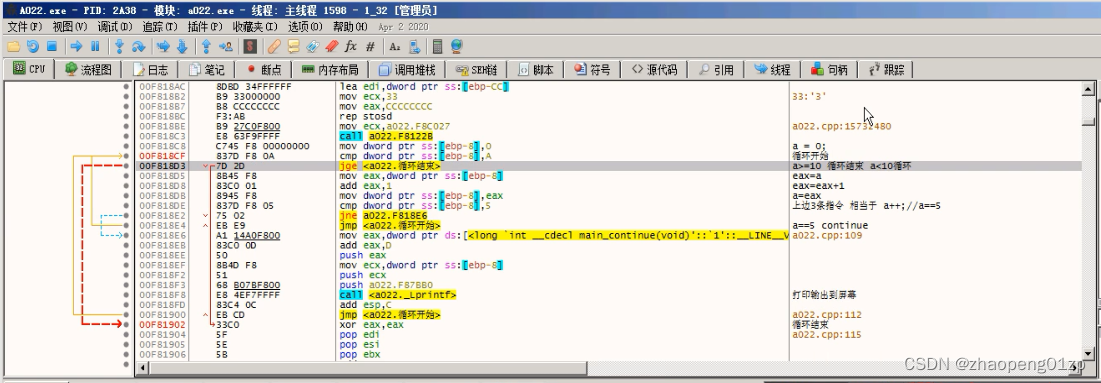The image size is (1101, 383).
Task: Open the 文件(F) menu
Action: coord(25,27)
